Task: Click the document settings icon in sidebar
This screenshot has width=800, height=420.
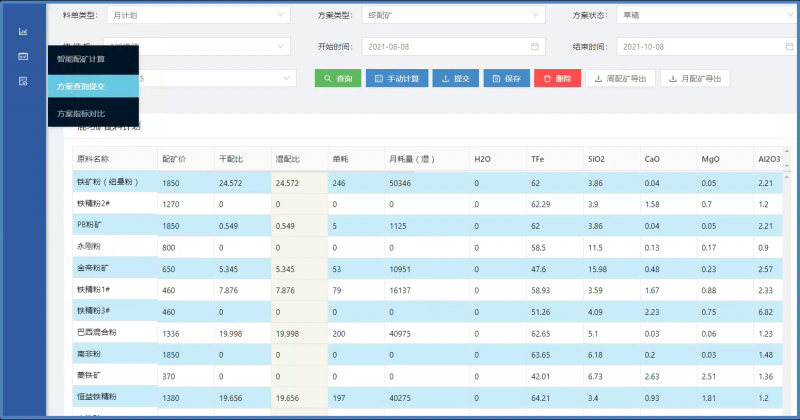Action: pyautogui.click(x=22, y=81)
